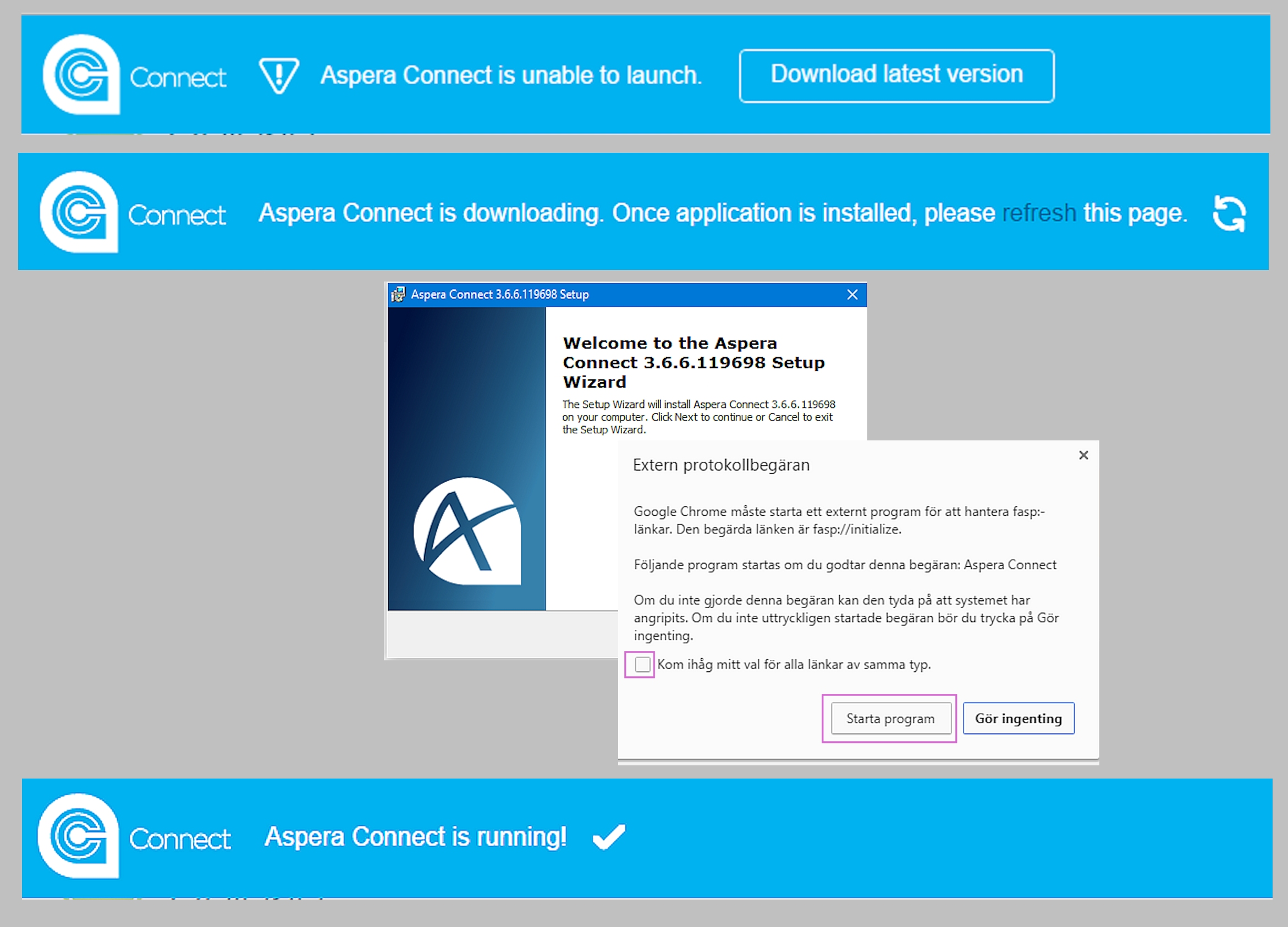Image resolution: width=1288 pixels, height=927 pixels.
Task: Click the installer icon in the Setup title bar
Action: coord(398,295)
